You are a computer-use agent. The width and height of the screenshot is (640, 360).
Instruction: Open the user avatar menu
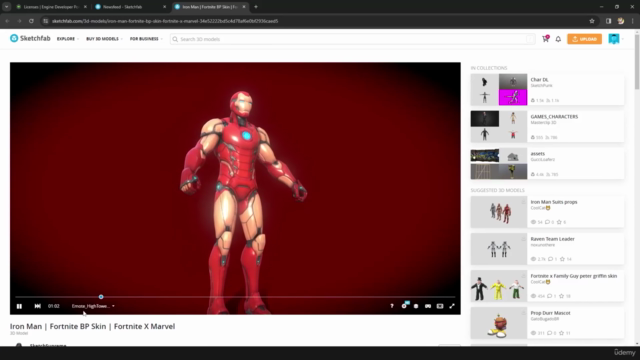[x=614, y=39]
